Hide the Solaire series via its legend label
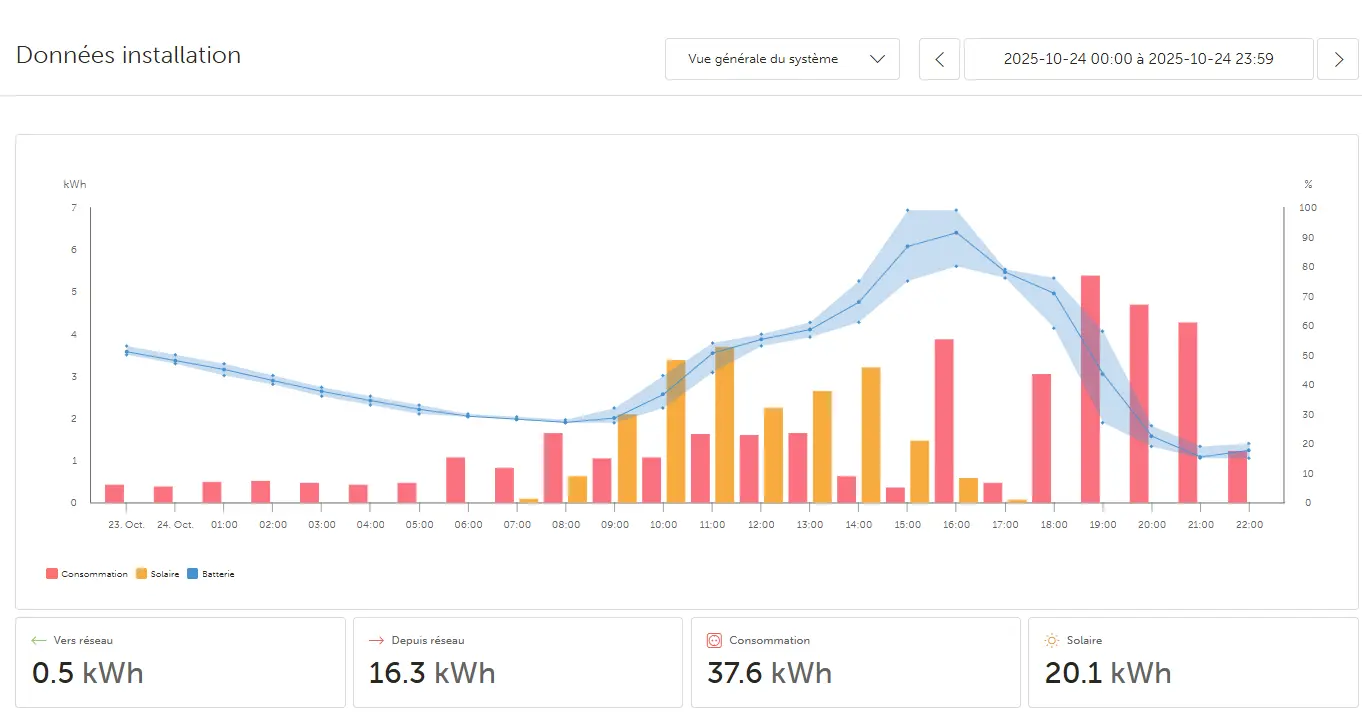The width and height of the screenshot is (1362, 713). point(167,573)
